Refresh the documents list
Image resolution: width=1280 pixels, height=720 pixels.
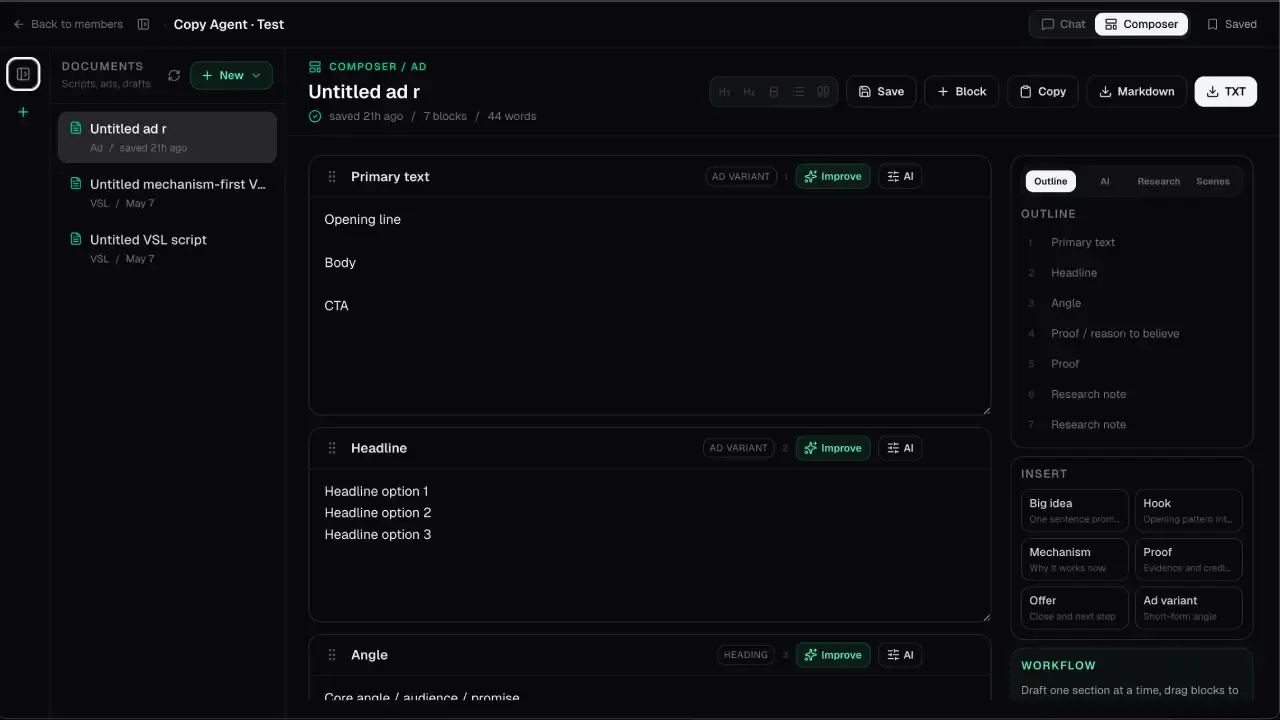pyautogui.click(x=174, y=75)
